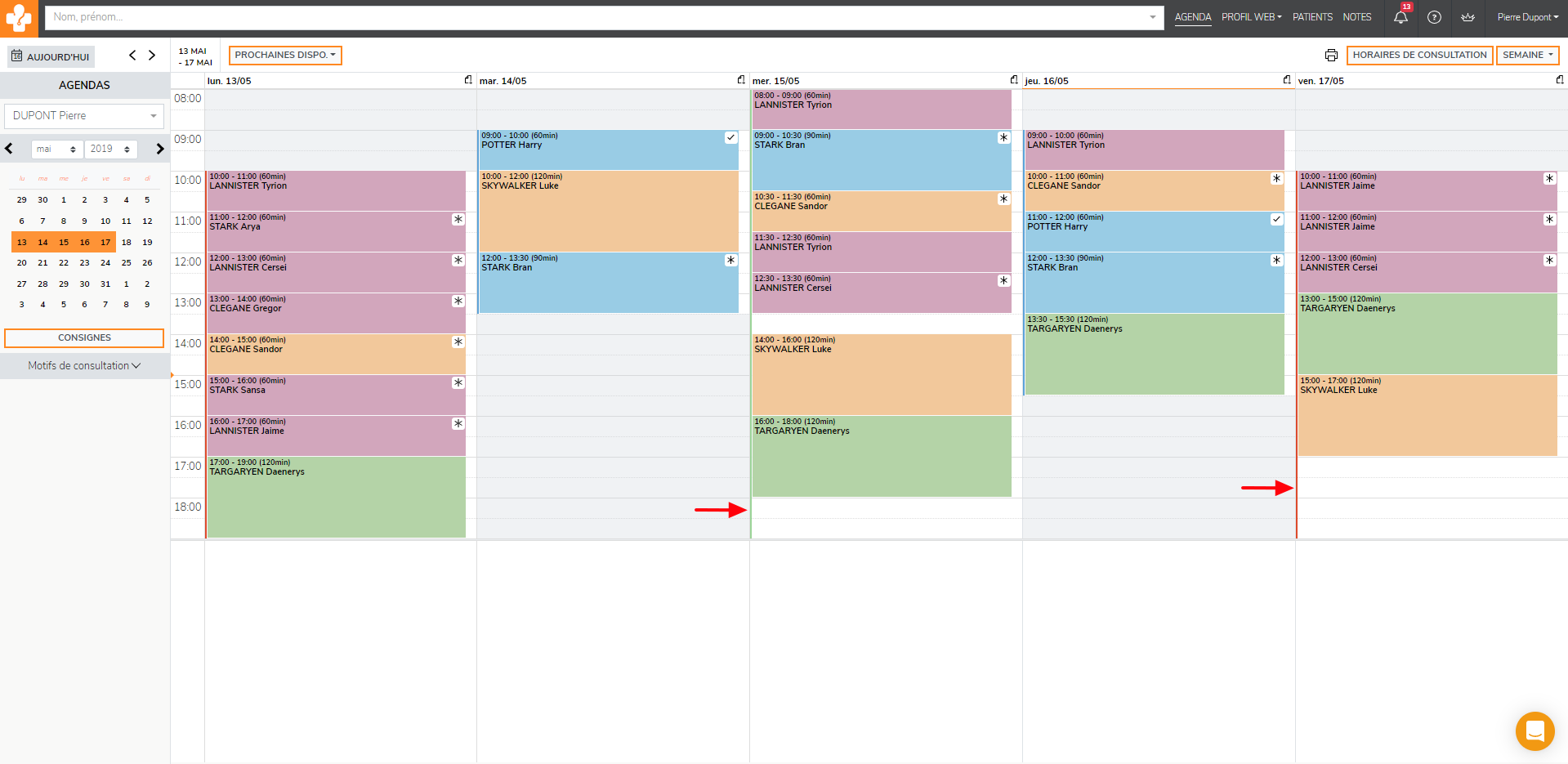
Task: Open the notifications bell icon
Action: 1400,17
